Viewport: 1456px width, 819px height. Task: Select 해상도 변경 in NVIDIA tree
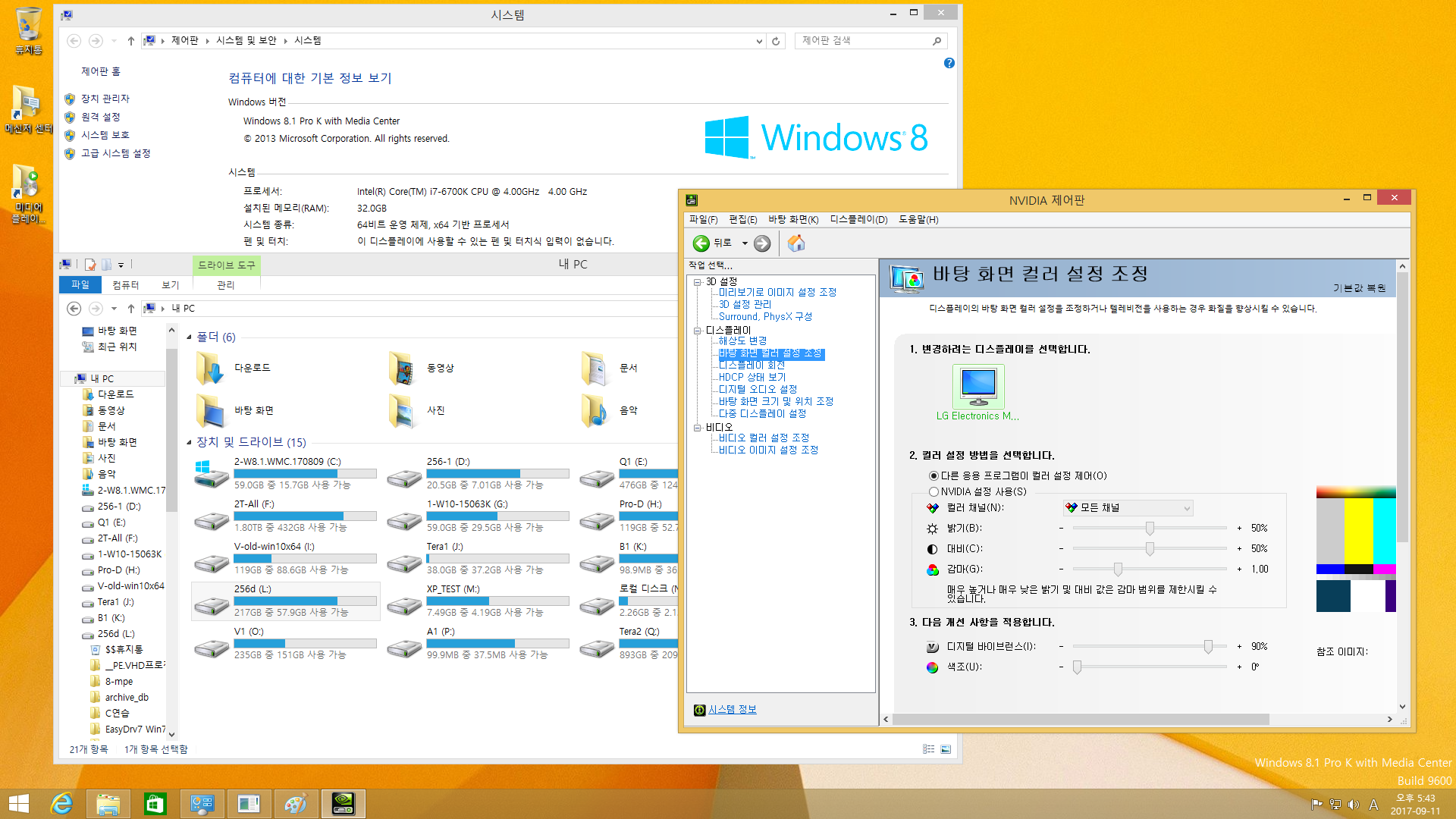tap(742, 341)
